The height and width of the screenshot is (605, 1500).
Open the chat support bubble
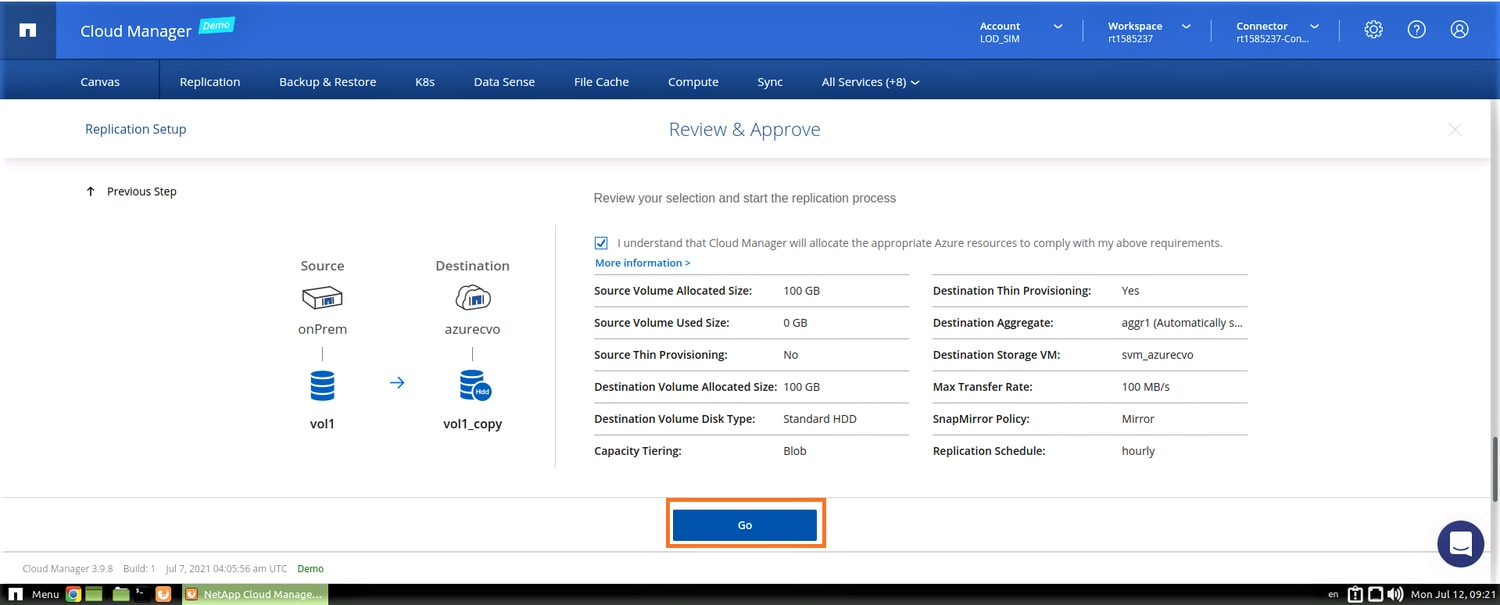click(1459, 544)
